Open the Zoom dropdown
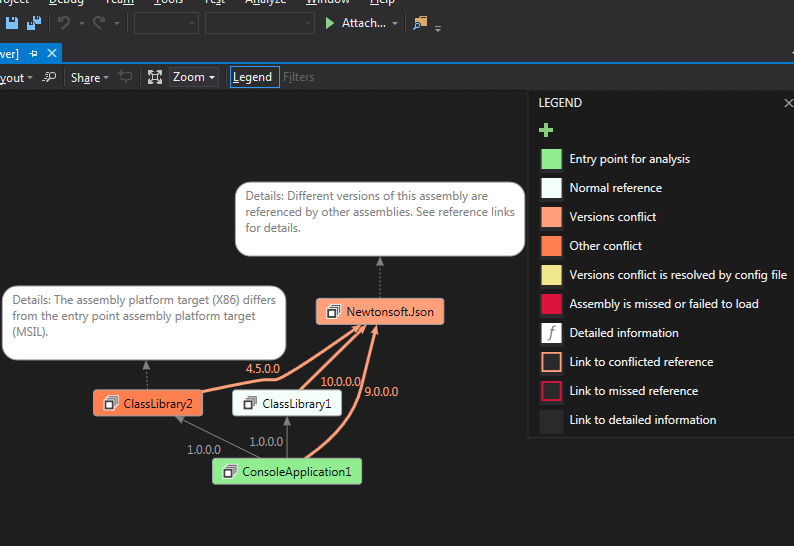Image resolution: width=794 pixels, height=546 pixels. 194,77
